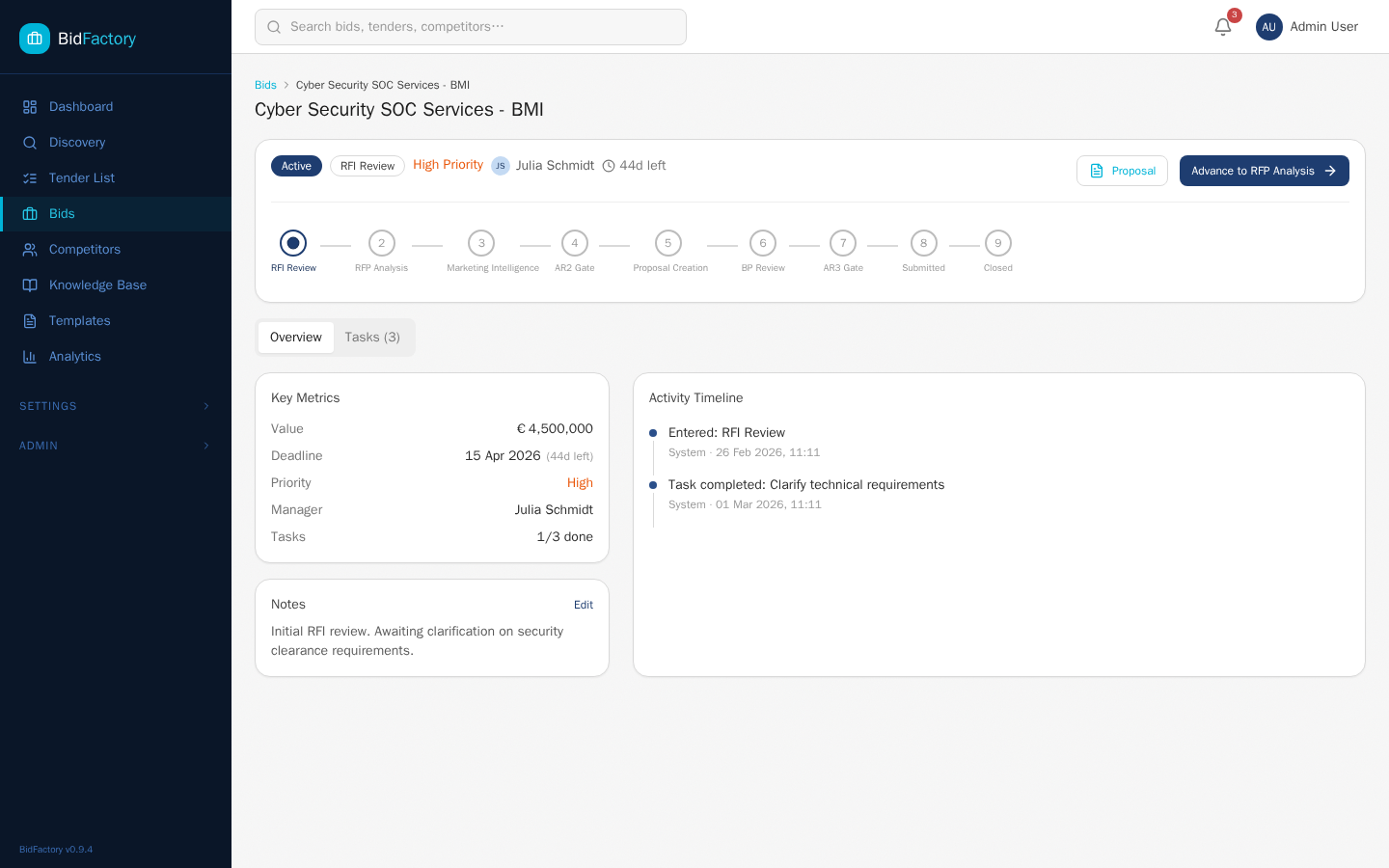Go to Competitors in sidebar
Screen dimensions: 1389x868
coord(116,250)
